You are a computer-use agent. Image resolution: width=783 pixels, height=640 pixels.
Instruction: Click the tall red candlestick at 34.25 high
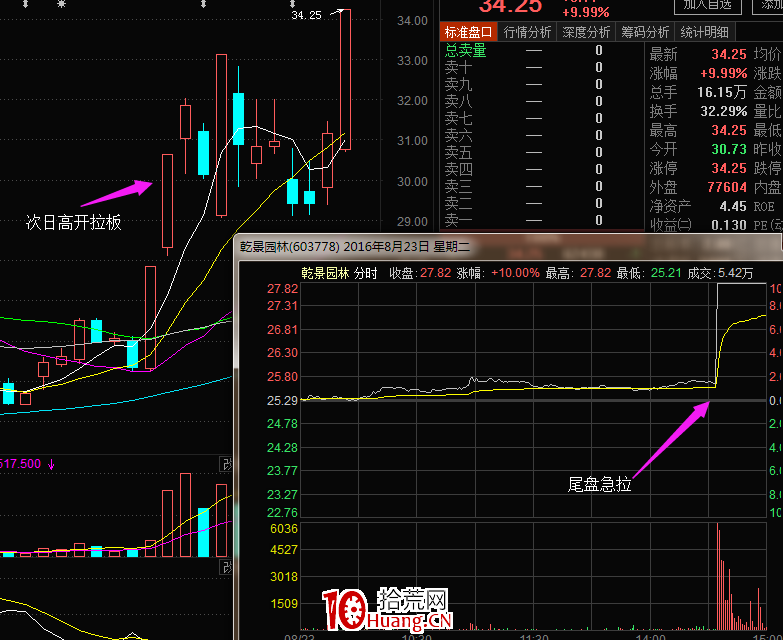click(345, 80)
